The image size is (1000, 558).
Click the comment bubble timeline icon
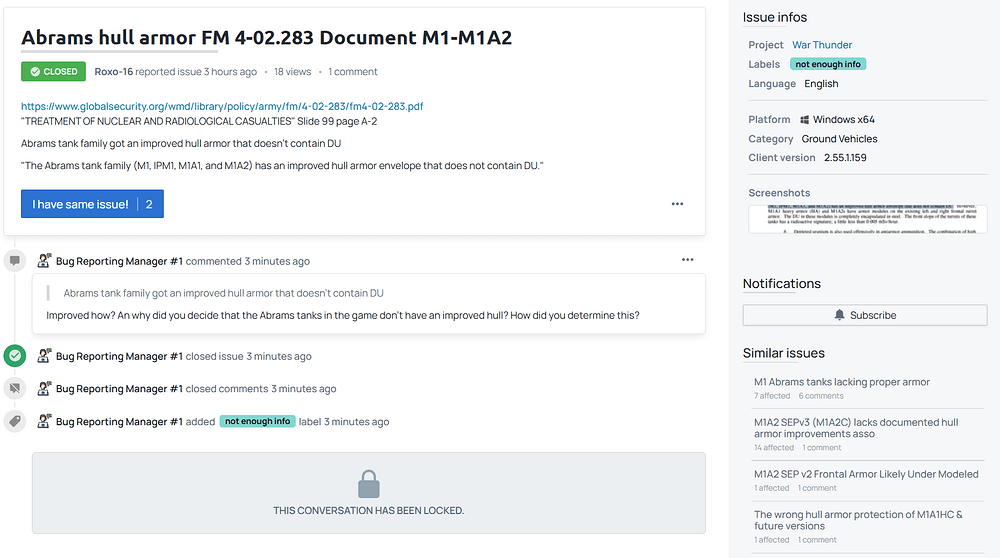pos(15,260)
